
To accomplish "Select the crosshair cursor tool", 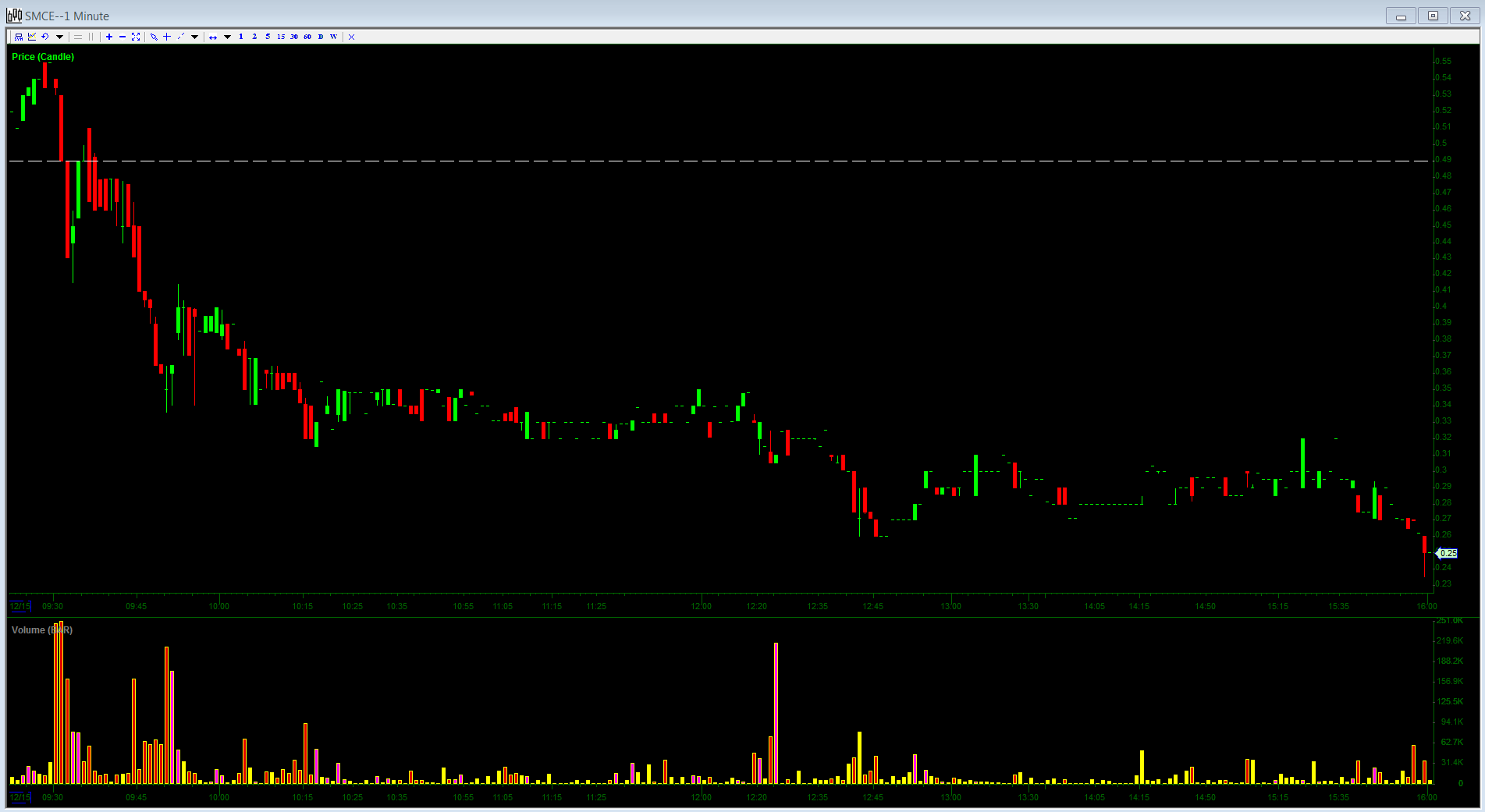I will coord(167,37).
